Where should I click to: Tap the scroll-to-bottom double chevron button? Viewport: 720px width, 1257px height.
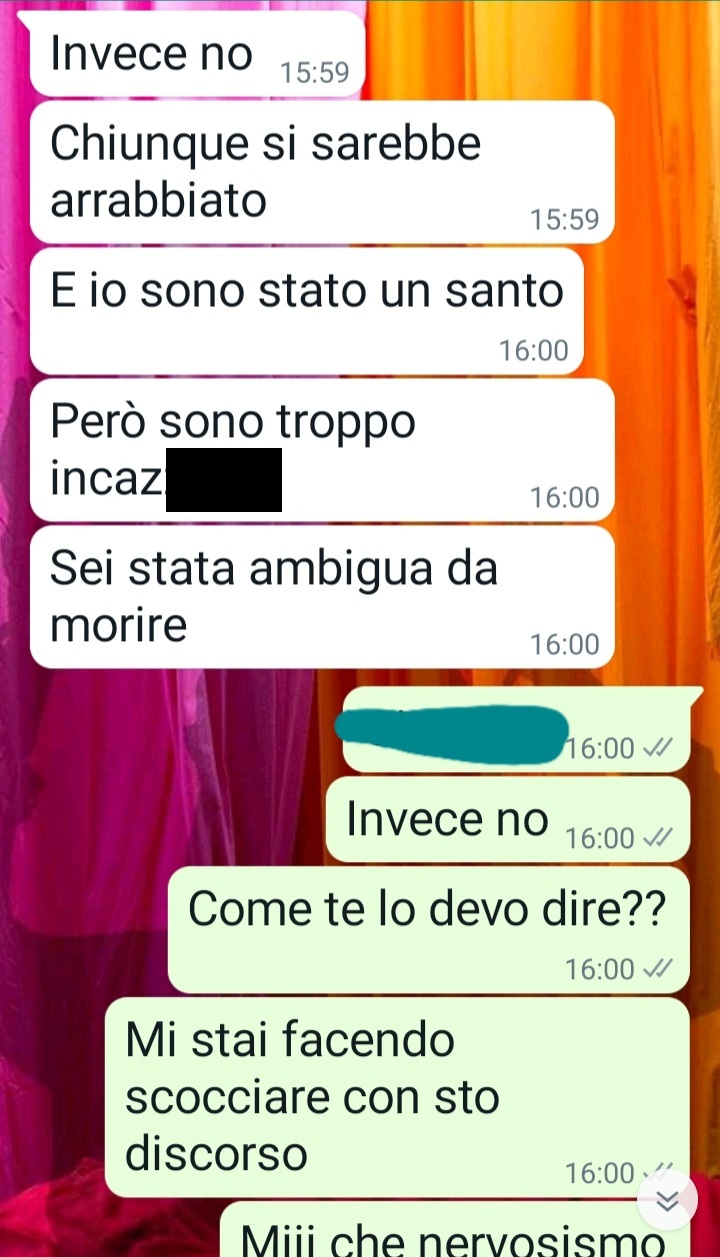click(668, 1202)
